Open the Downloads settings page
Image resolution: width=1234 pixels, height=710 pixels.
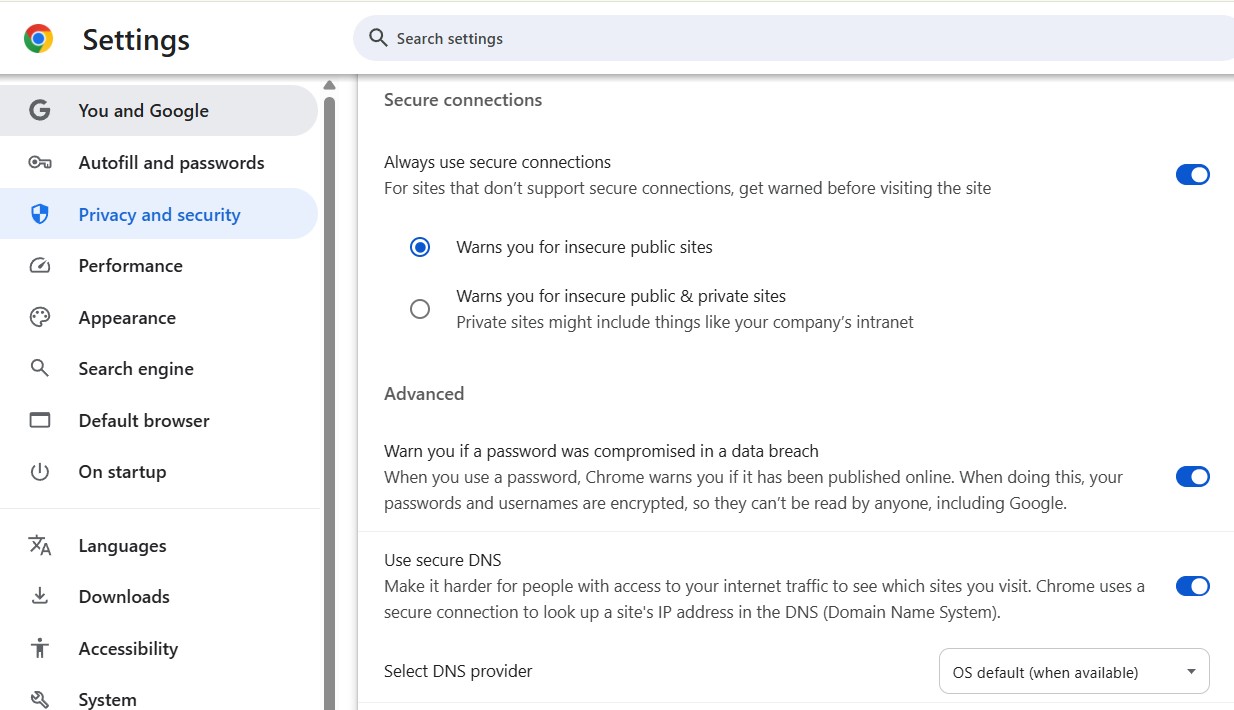pyautogui.click(x=124, y=597)
